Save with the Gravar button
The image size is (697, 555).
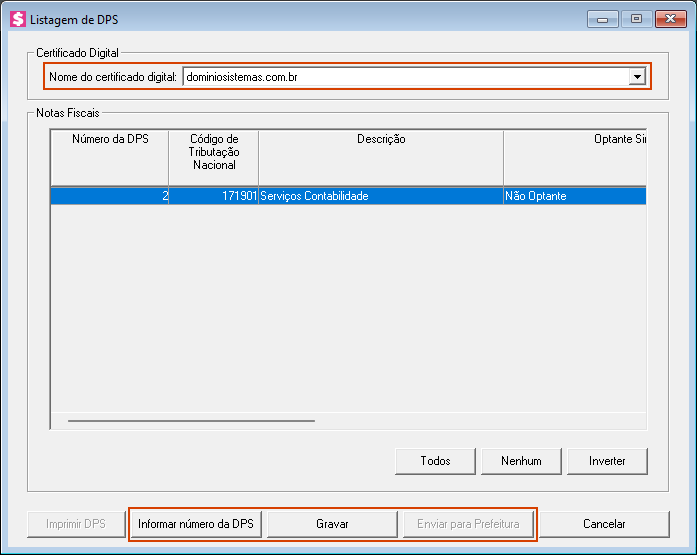(332, 524)
